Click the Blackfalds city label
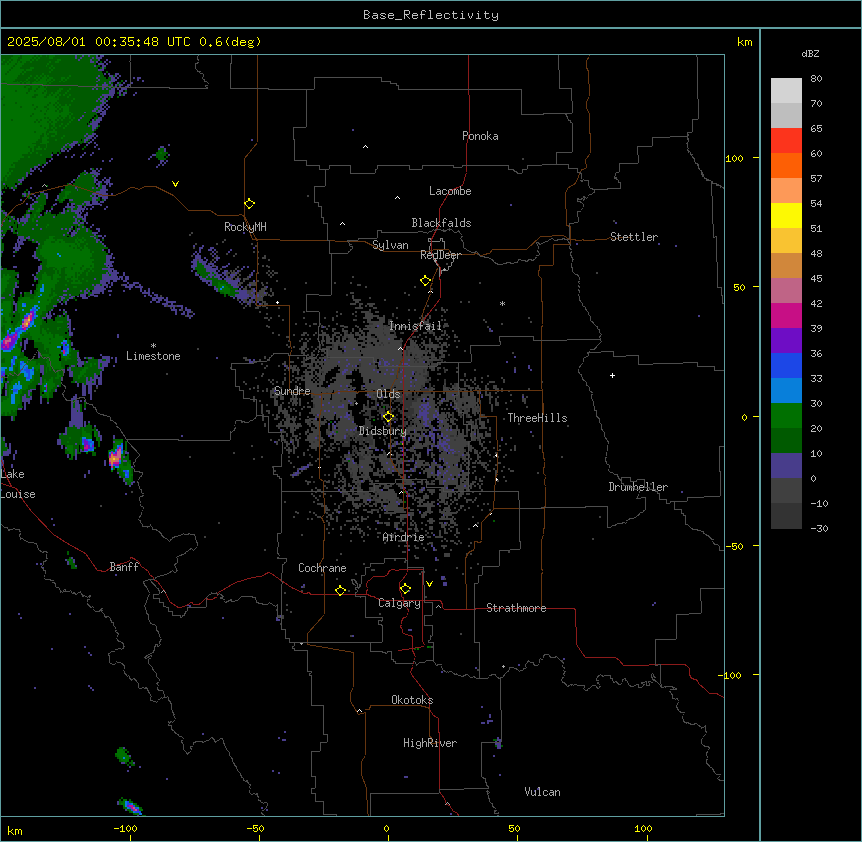 [441, 223]
